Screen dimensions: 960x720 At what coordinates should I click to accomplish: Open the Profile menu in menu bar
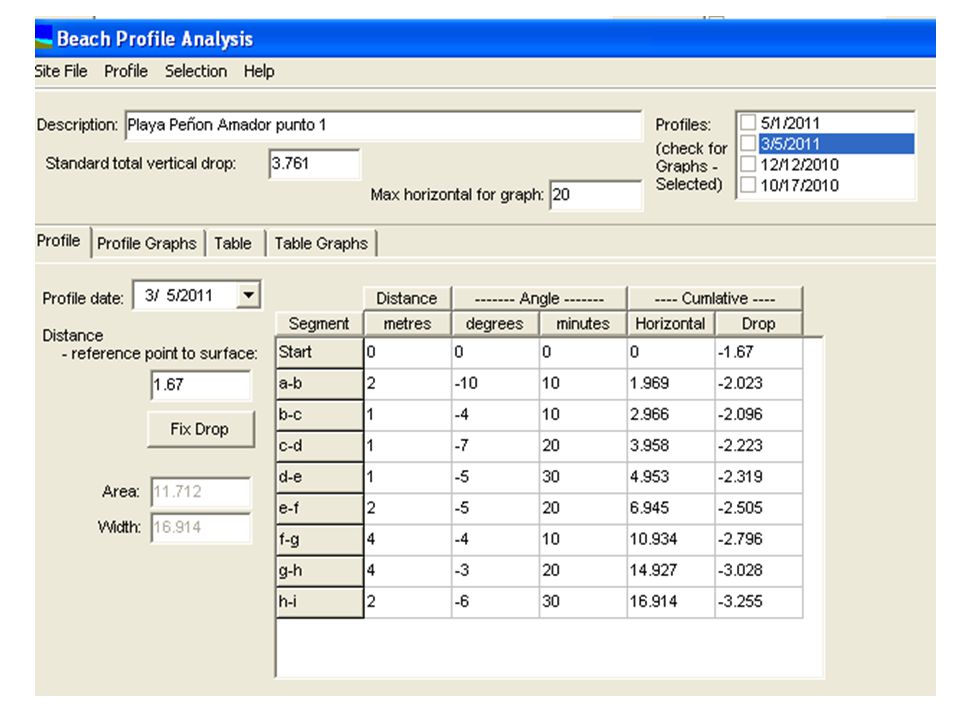126,71
